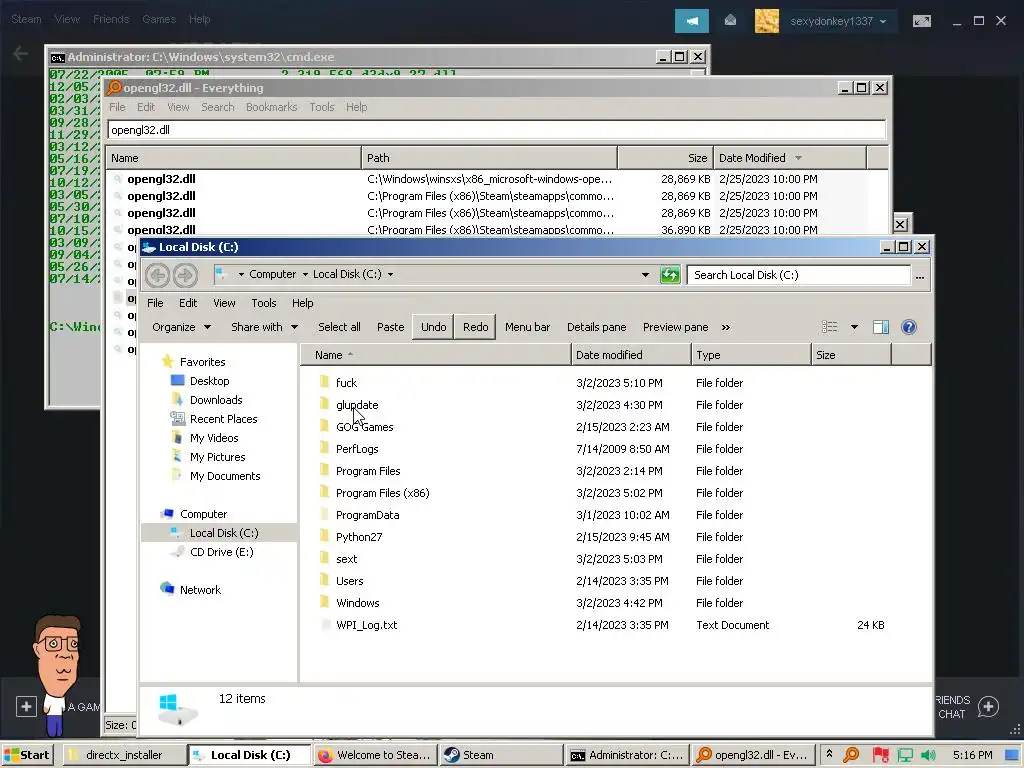Sort explorer list by Date modified column
1024x768 pixels.
click(x=631, y=355)
